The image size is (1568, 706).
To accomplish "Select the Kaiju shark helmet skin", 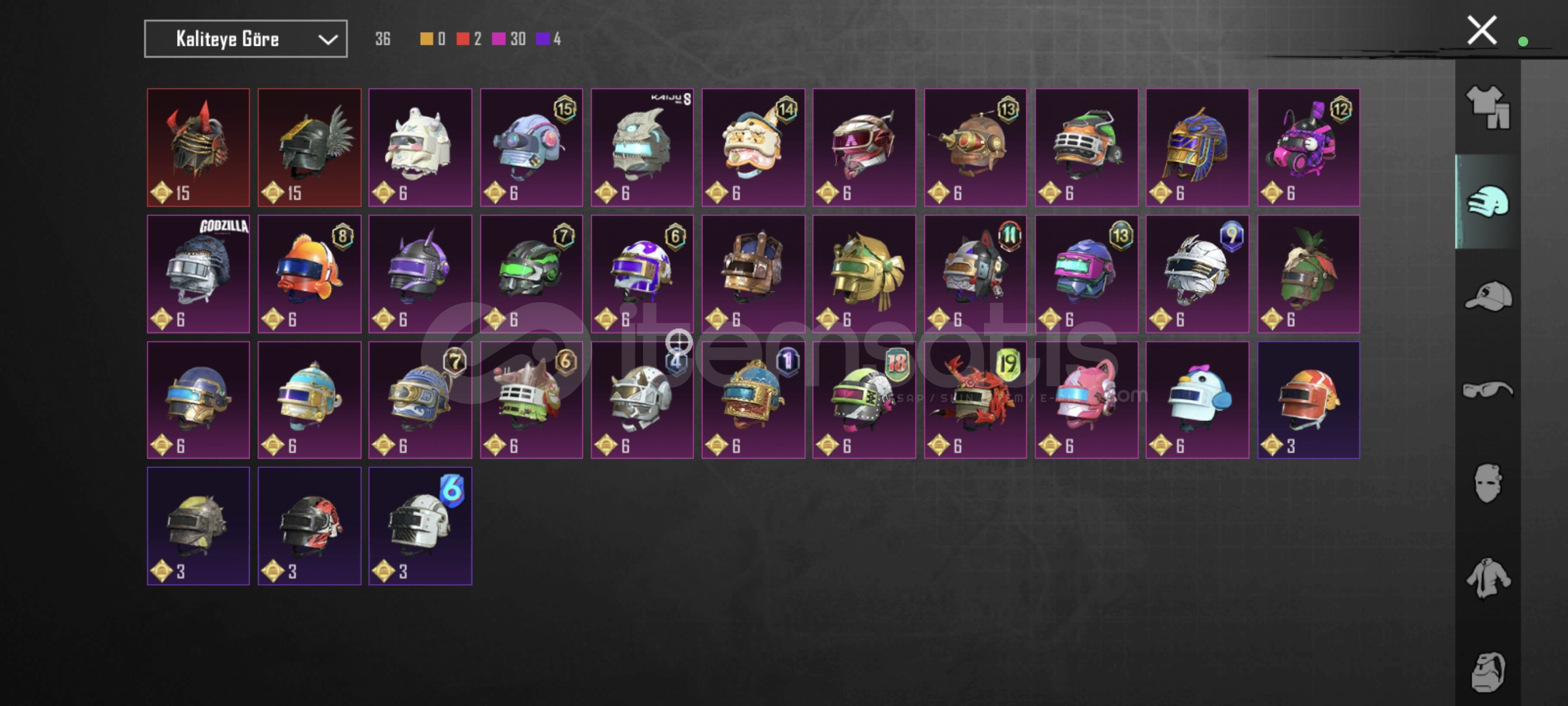I will click(x=642, y=148).
